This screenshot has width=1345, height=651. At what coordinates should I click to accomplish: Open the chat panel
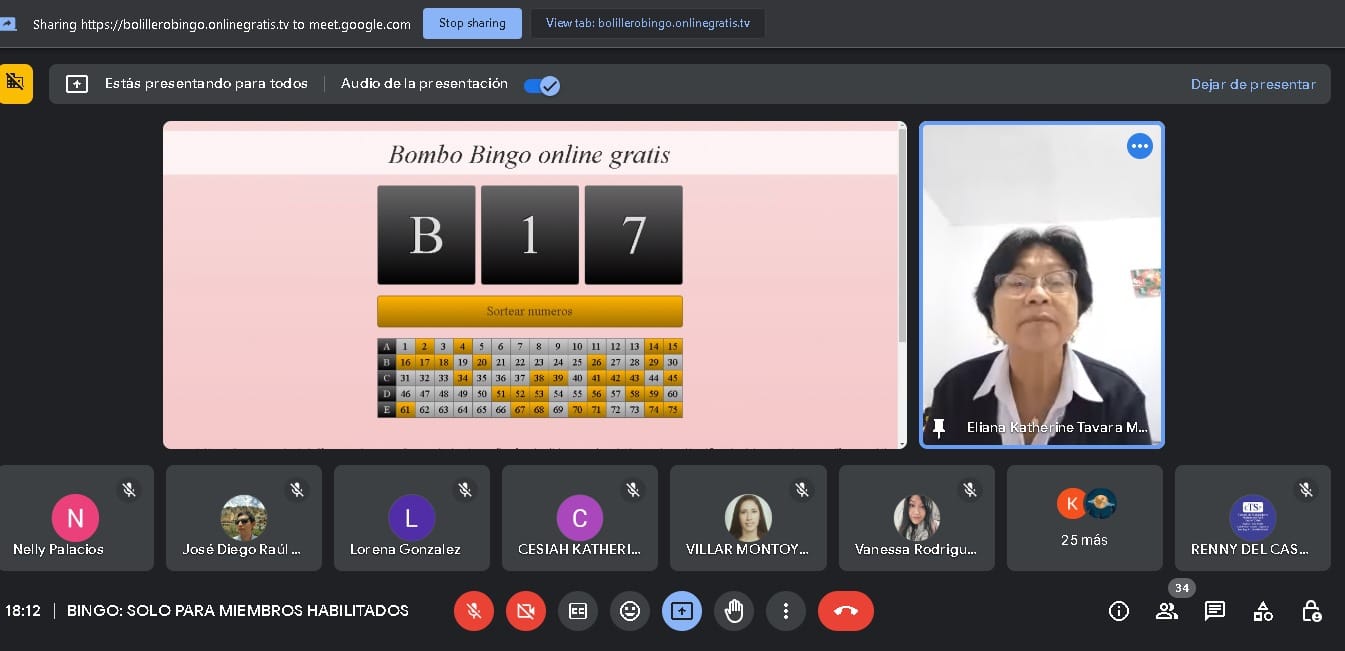coord(1215,611)
